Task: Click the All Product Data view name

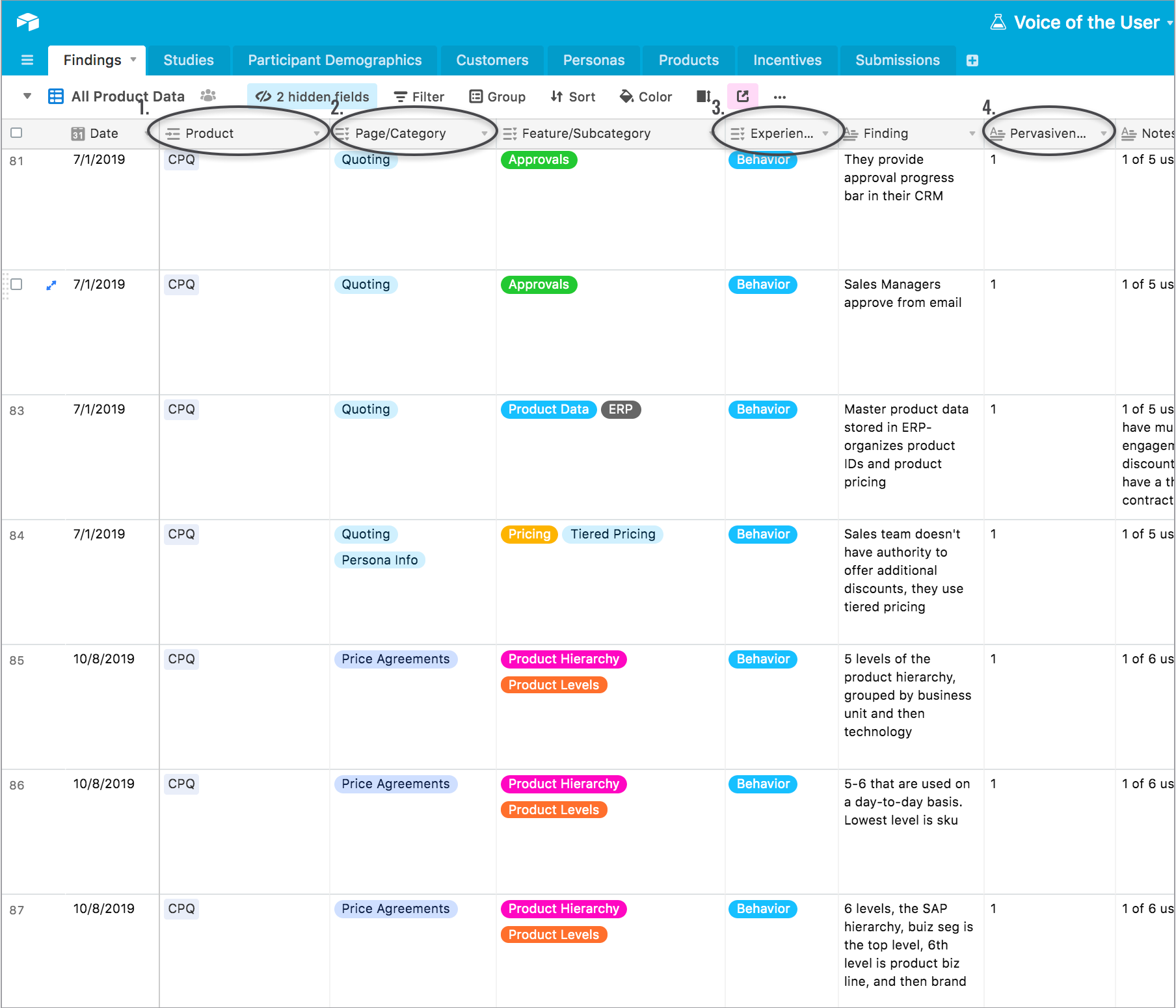Action: 128,97
